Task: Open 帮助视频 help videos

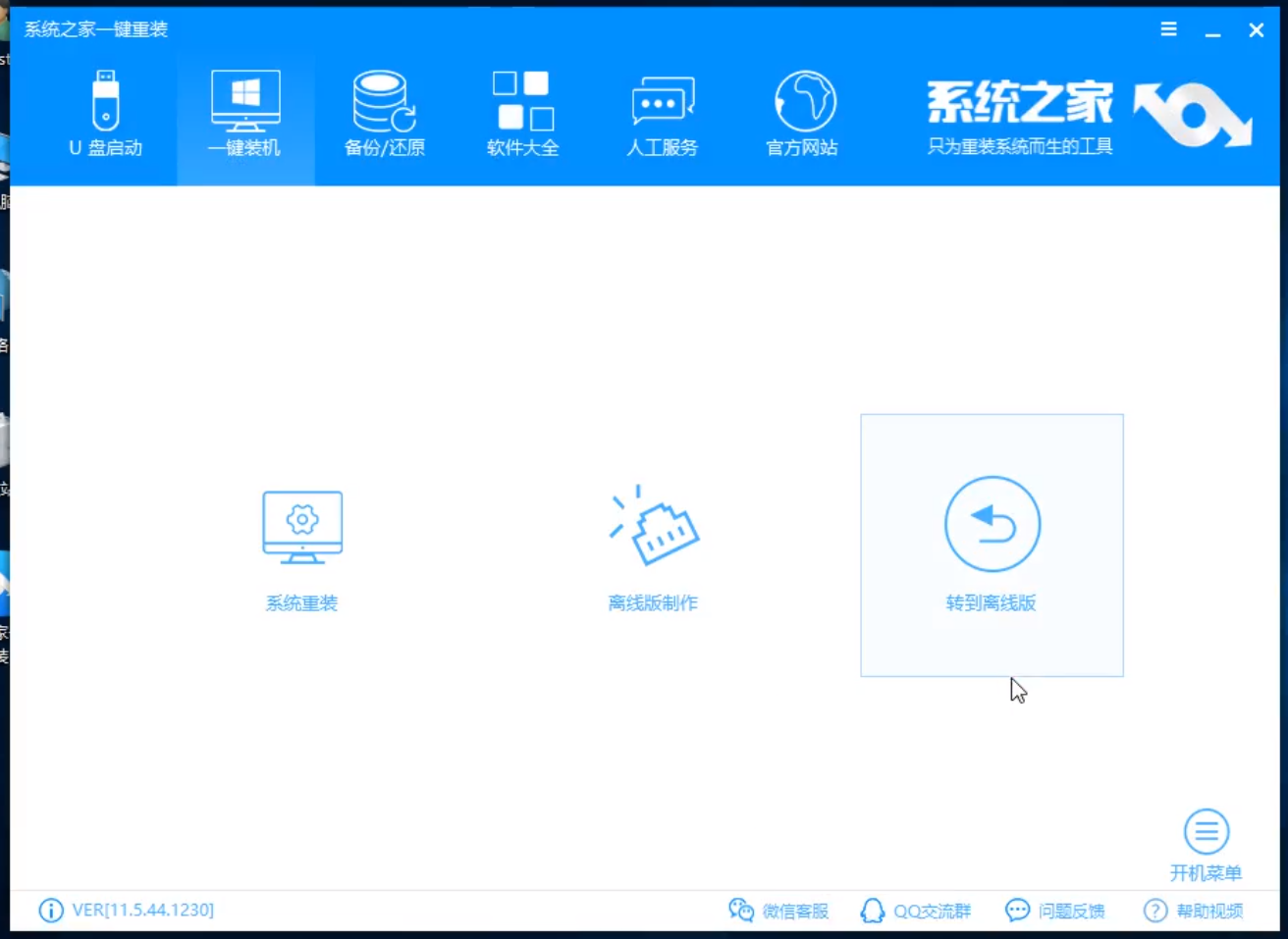Action: (1209, 911)
